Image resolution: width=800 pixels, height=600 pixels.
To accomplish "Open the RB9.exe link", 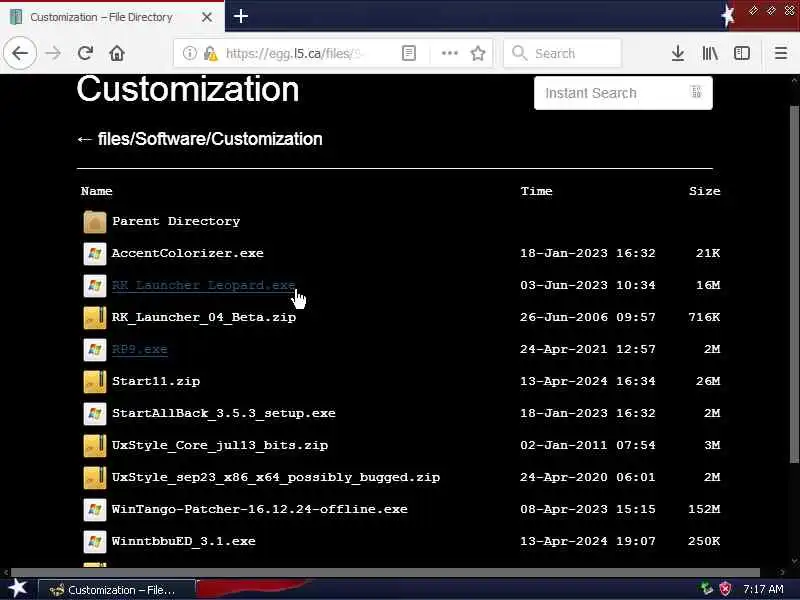I will click(x=140, y=349).
